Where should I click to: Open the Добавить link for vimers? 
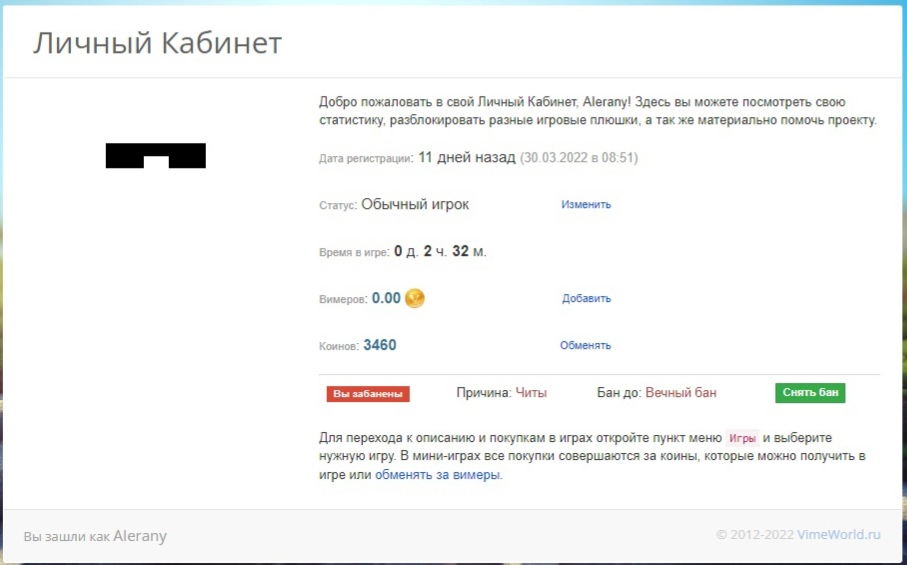click(x=586, y=299)
